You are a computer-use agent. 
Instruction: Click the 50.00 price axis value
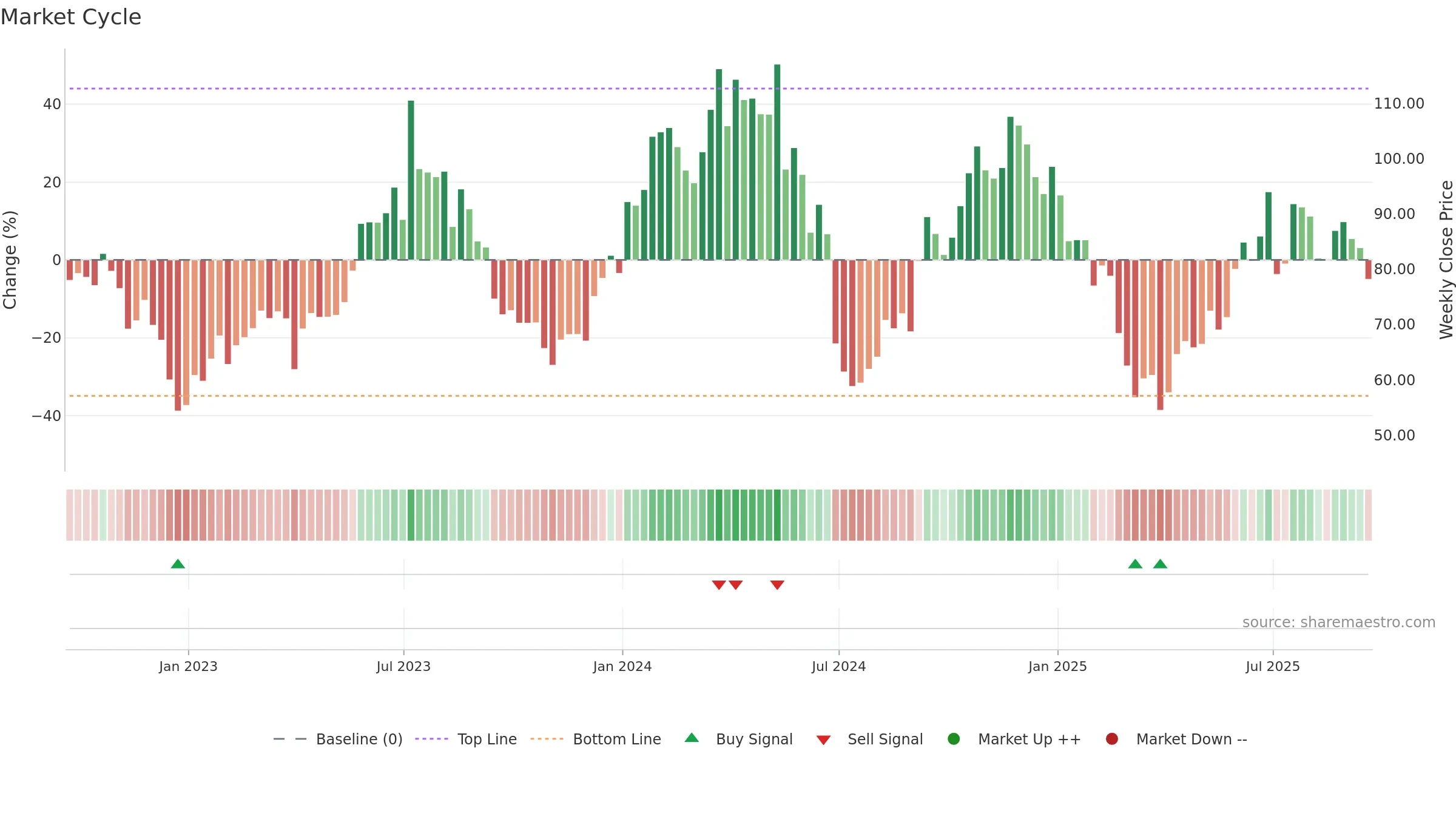[x=1394, y=436]
